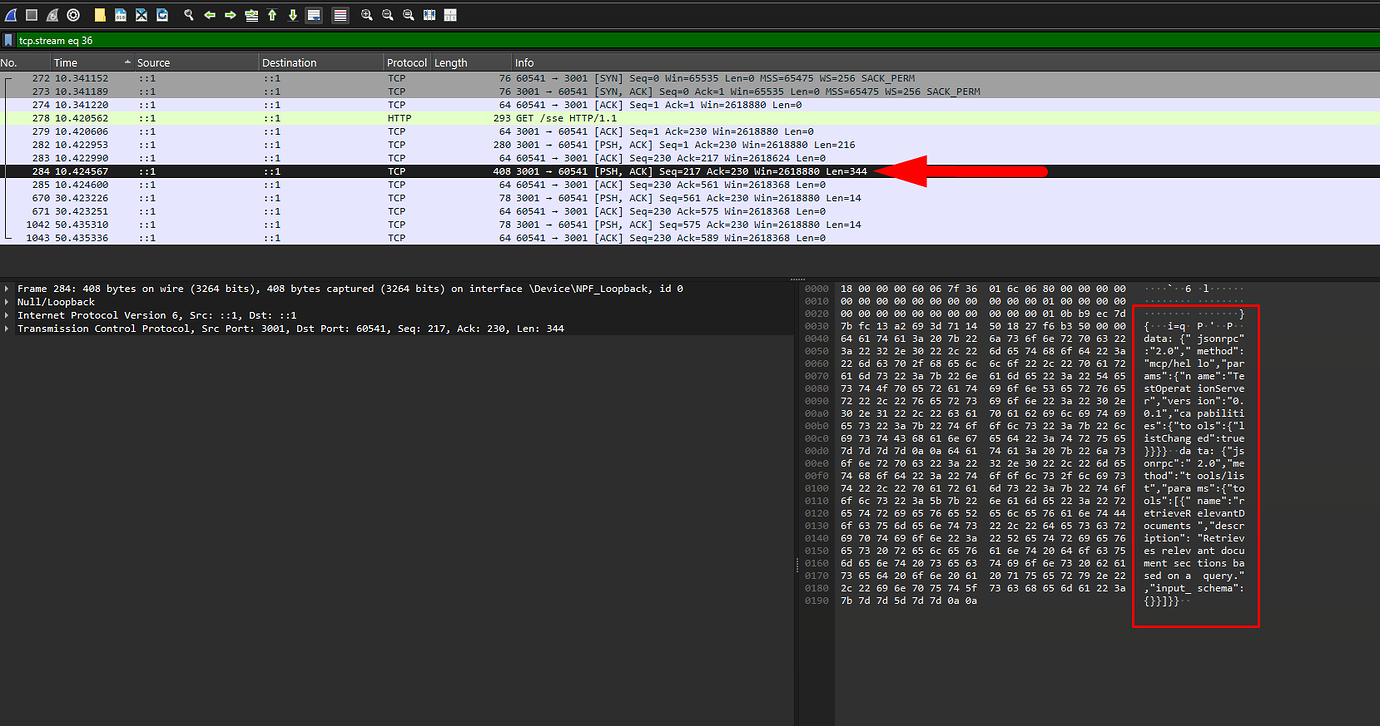Viewport: 1380px width, 726px height.
Task: Close the capture file
Action: tap(142, 14)
